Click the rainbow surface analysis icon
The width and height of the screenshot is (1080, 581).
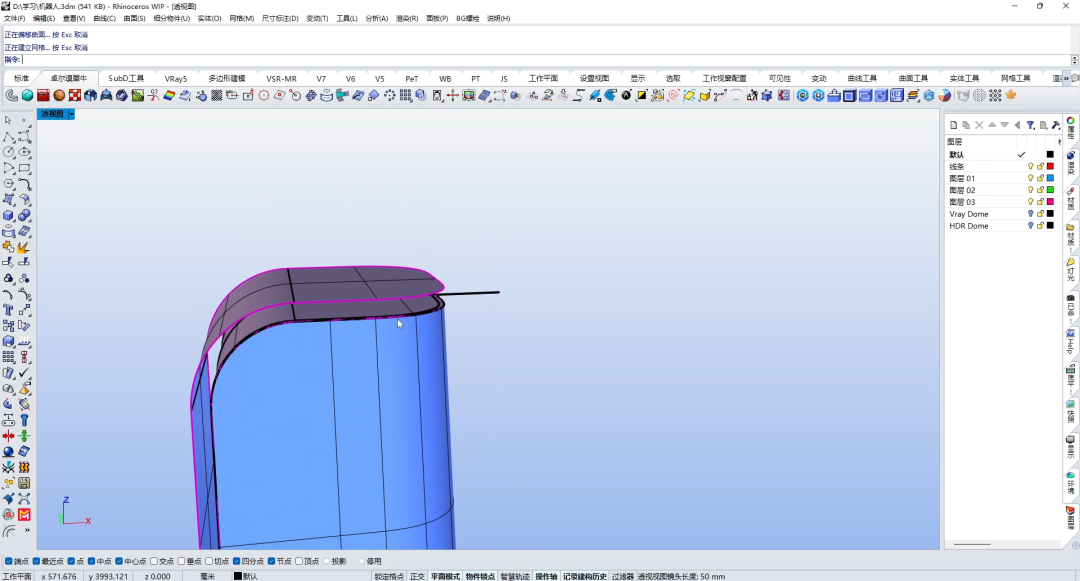(169, 96)
